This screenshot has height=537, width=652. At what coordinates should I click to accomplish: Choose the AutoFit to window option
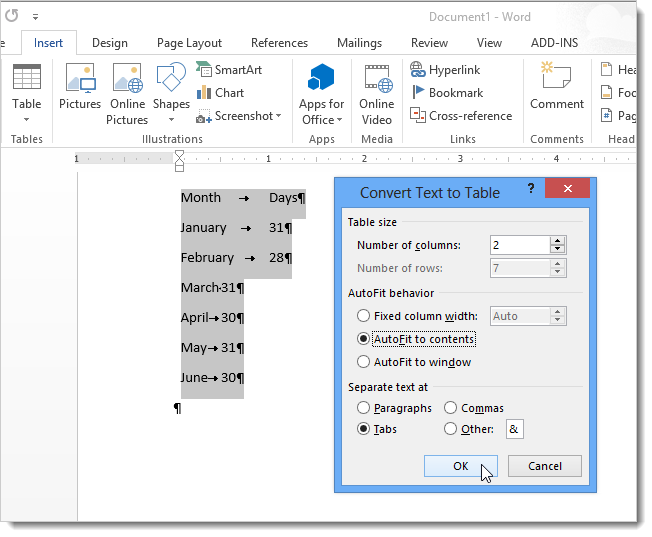[x=364, y=362]
